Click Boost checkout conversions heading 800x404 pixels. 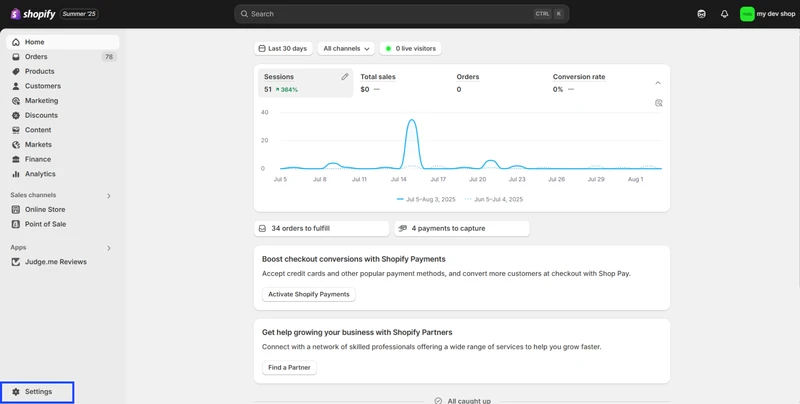(x=354, y=259)
